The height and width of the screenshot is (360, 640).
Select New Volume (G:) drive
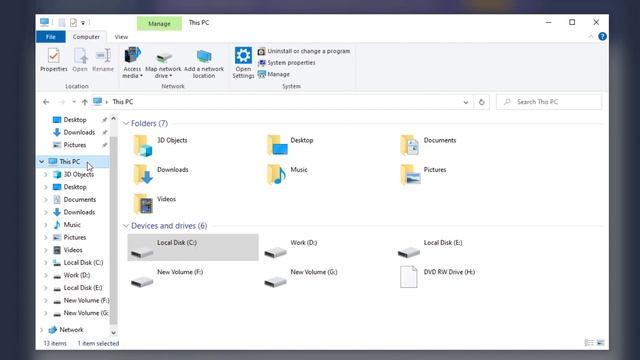(x=300, y=277)
